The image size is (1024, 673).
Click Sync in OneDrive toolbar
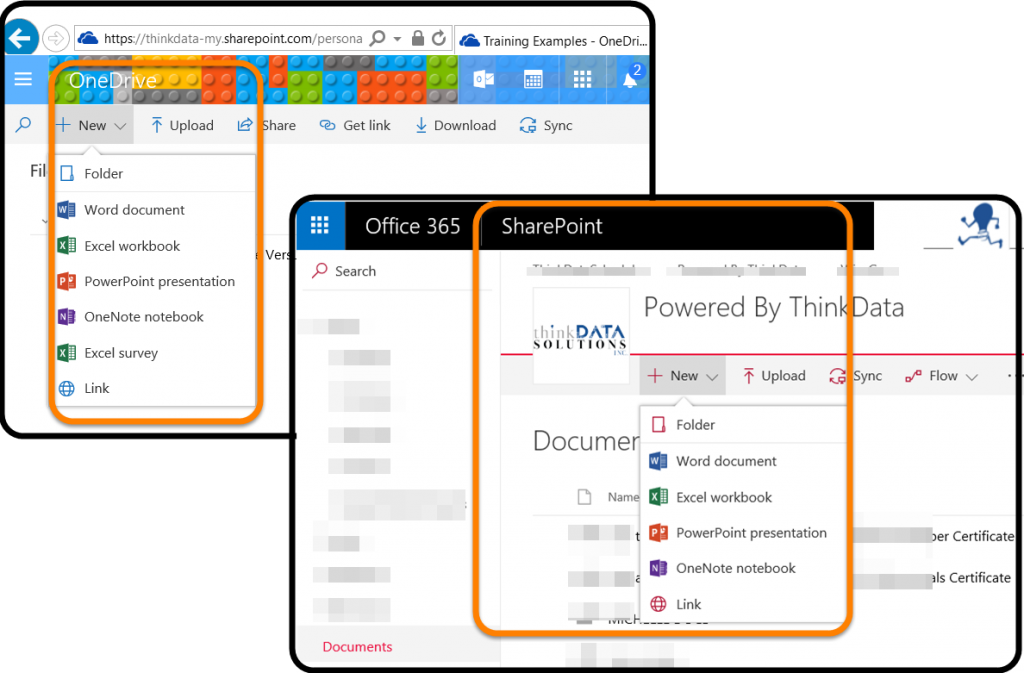(546, 125)
